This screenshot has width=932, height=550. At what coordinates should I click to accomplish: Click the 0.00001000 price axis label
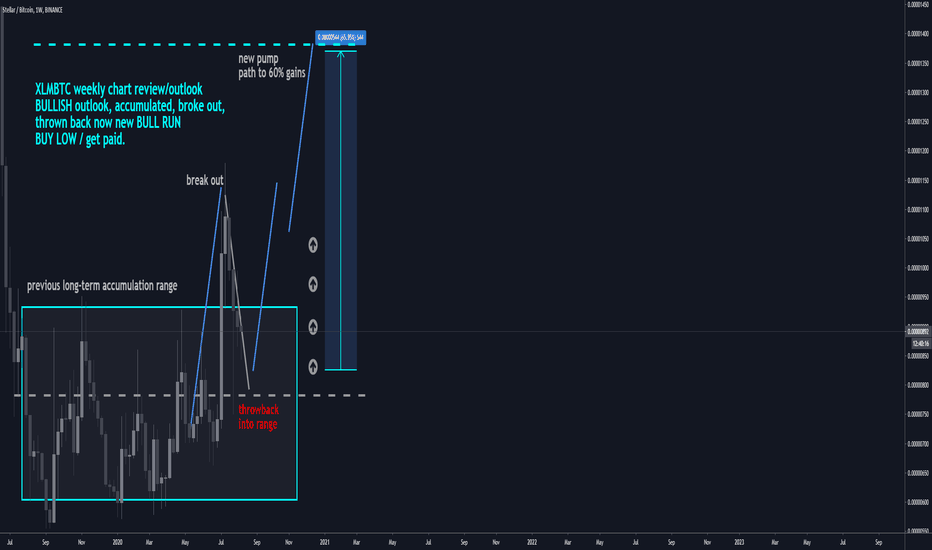coord(918,268)
